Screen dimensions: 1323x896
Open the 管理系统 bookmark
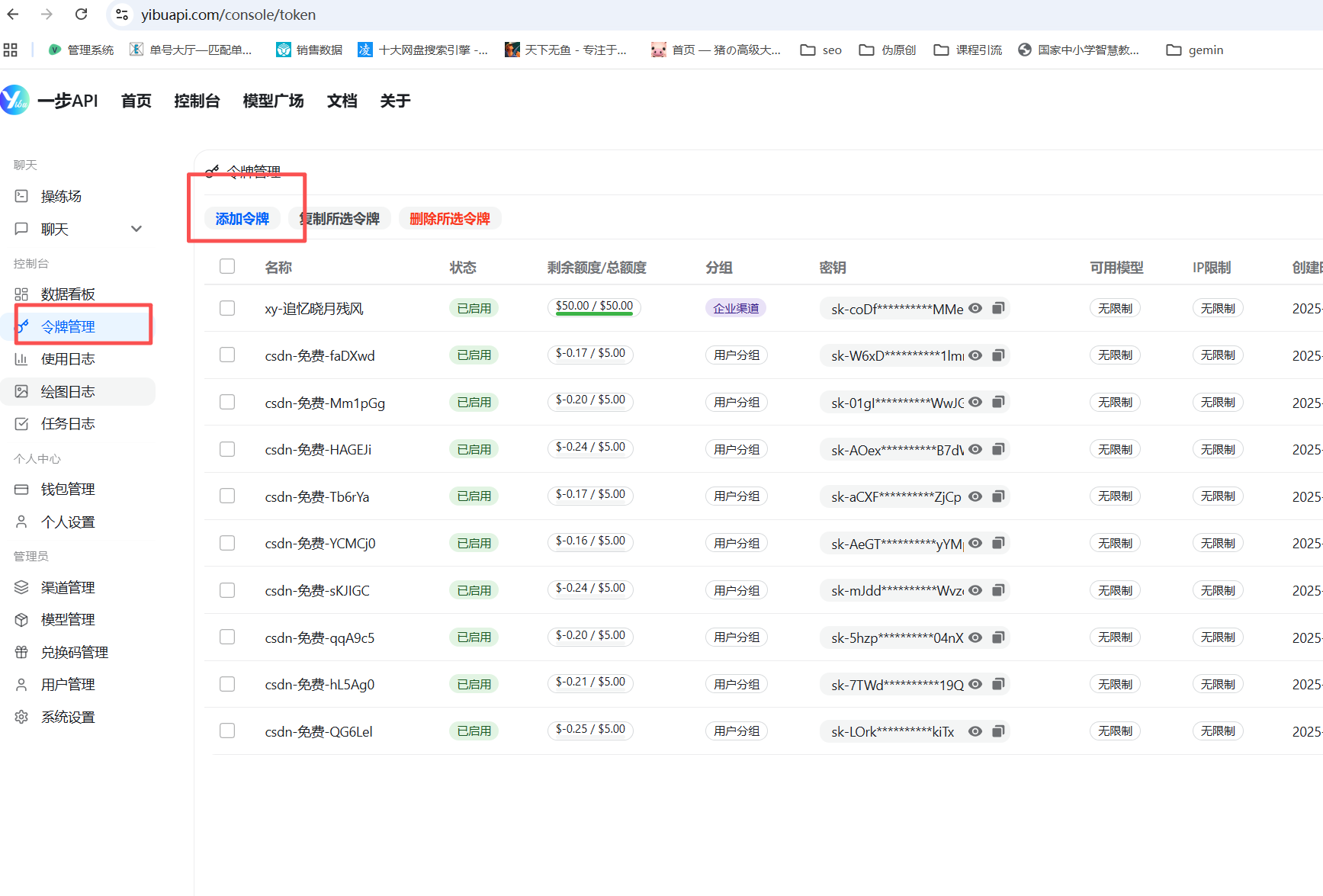[x=81, y=50]
